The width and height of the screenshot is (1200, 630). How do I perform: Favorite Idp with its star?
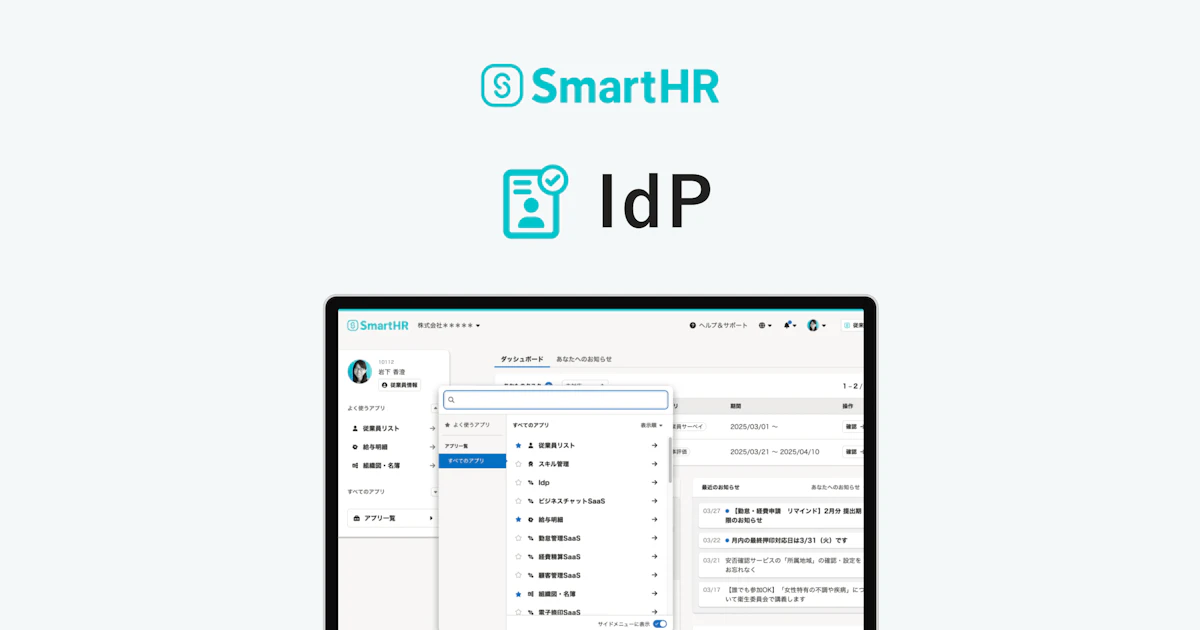point(518,483)
